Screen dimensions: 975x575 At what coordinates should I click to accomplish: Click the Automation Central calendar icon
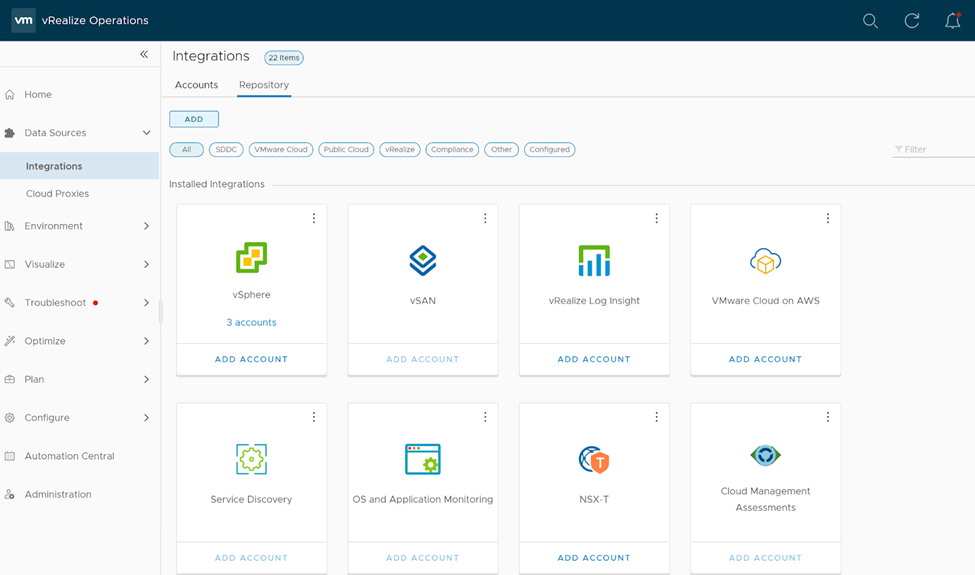[x=9, y=456]
